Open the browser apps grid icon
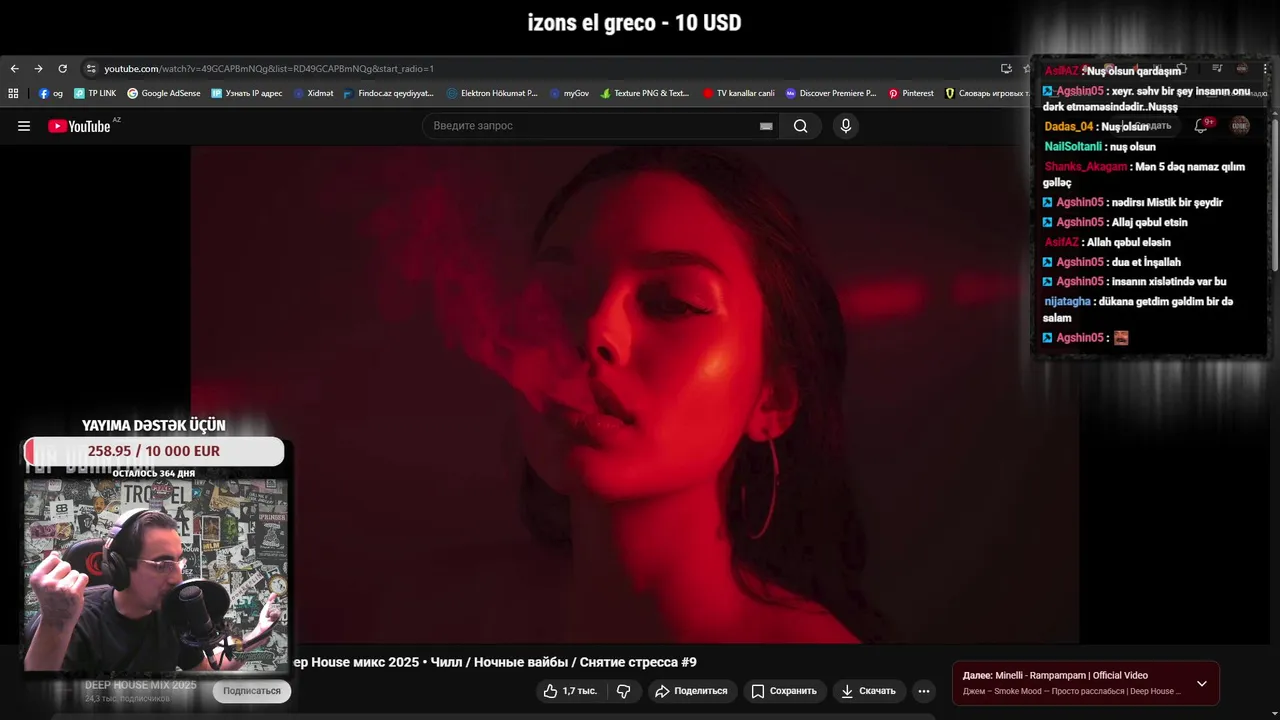The height and width of the screenshot is (720, 1280). (13, 93)
